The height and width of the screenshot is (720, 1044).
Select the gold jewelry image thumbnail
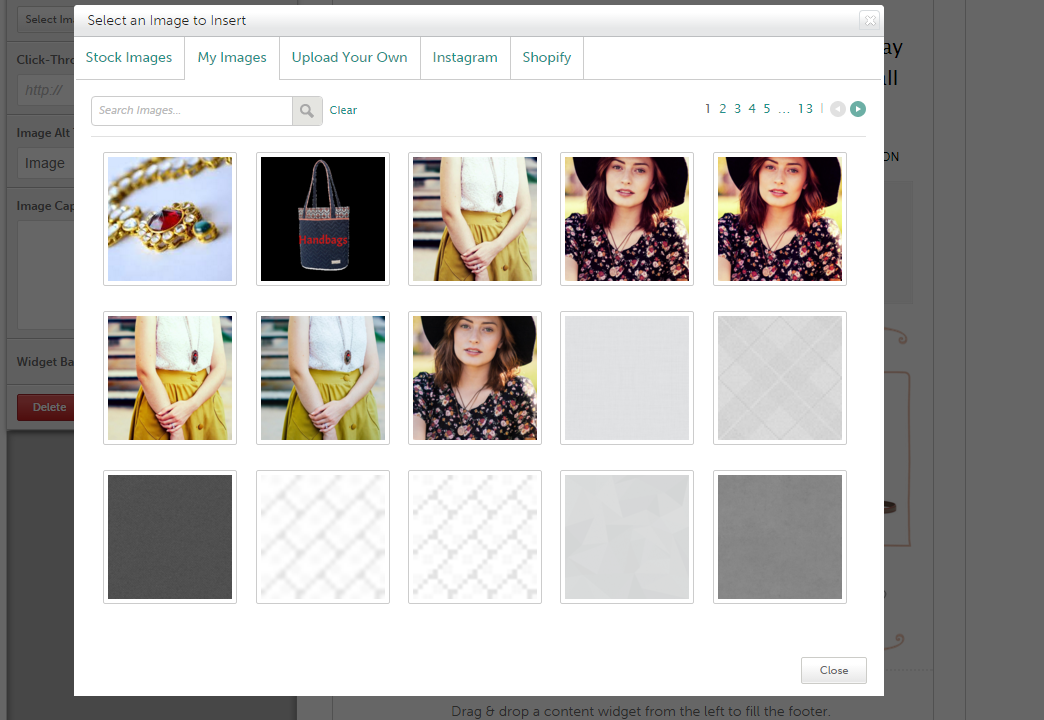[170, 219]
